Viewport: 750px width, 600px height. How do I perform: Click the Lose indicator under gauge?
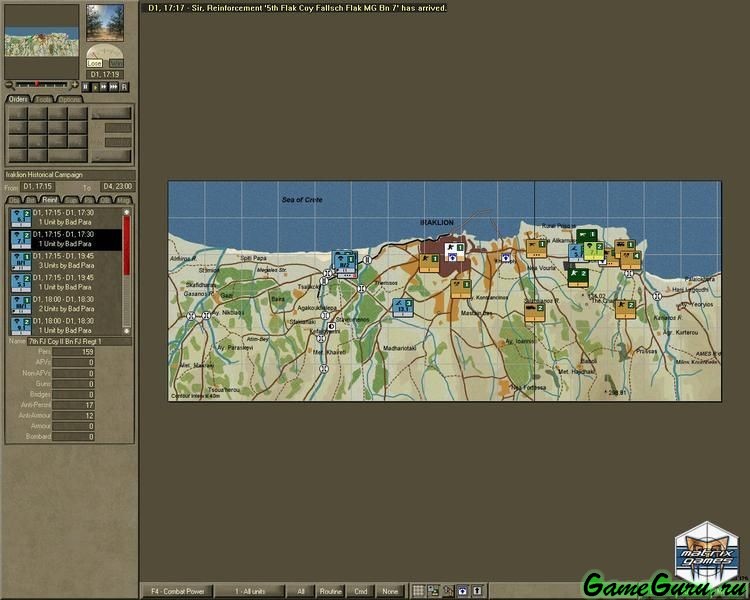pyautogui.click(x=94, y=63)
